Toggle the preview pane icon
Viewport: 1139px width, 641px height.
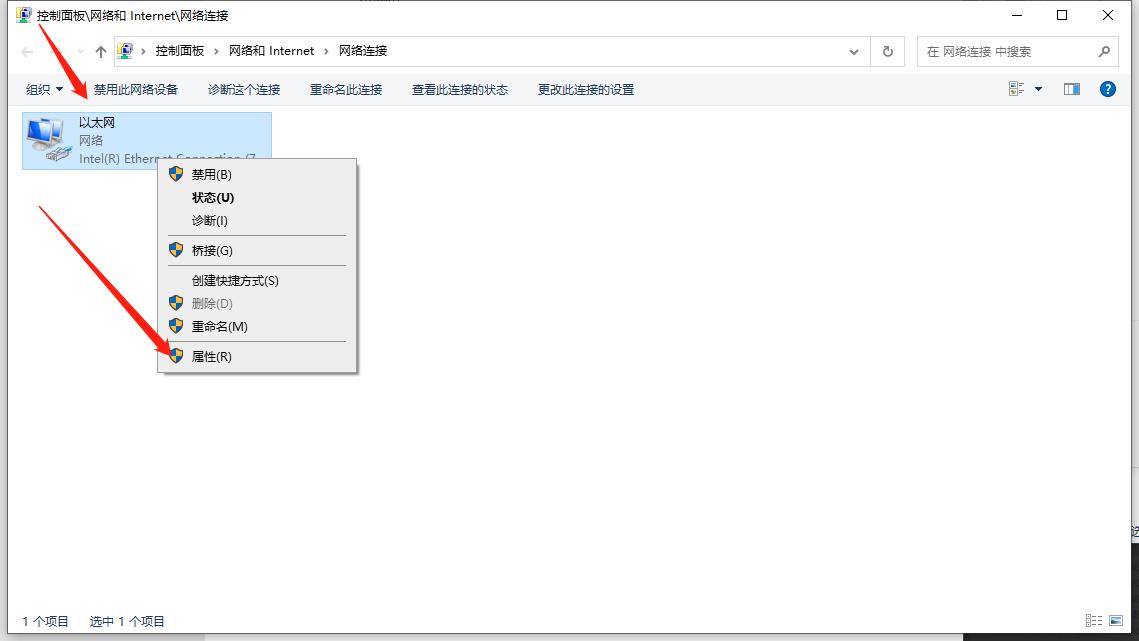[x=1071, y=89]
